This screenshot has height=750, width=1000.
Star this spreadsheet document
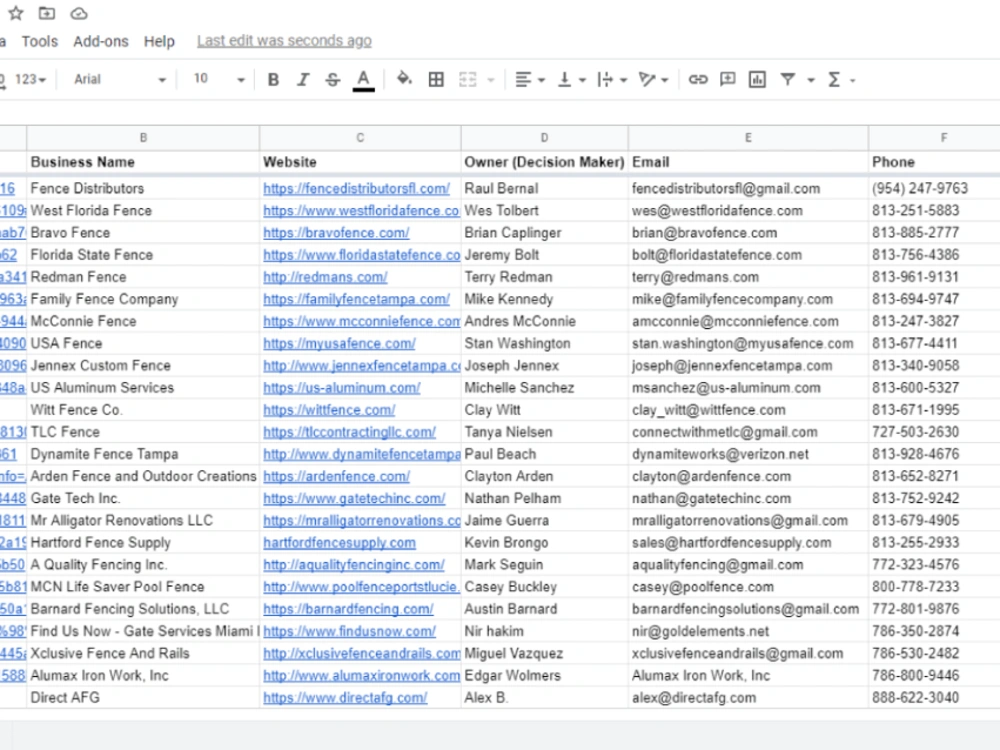16,13
